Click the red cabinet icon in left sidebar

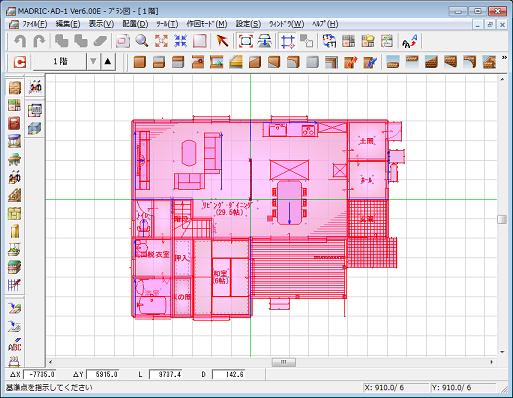pyautogui.click(x=14, y=124)
